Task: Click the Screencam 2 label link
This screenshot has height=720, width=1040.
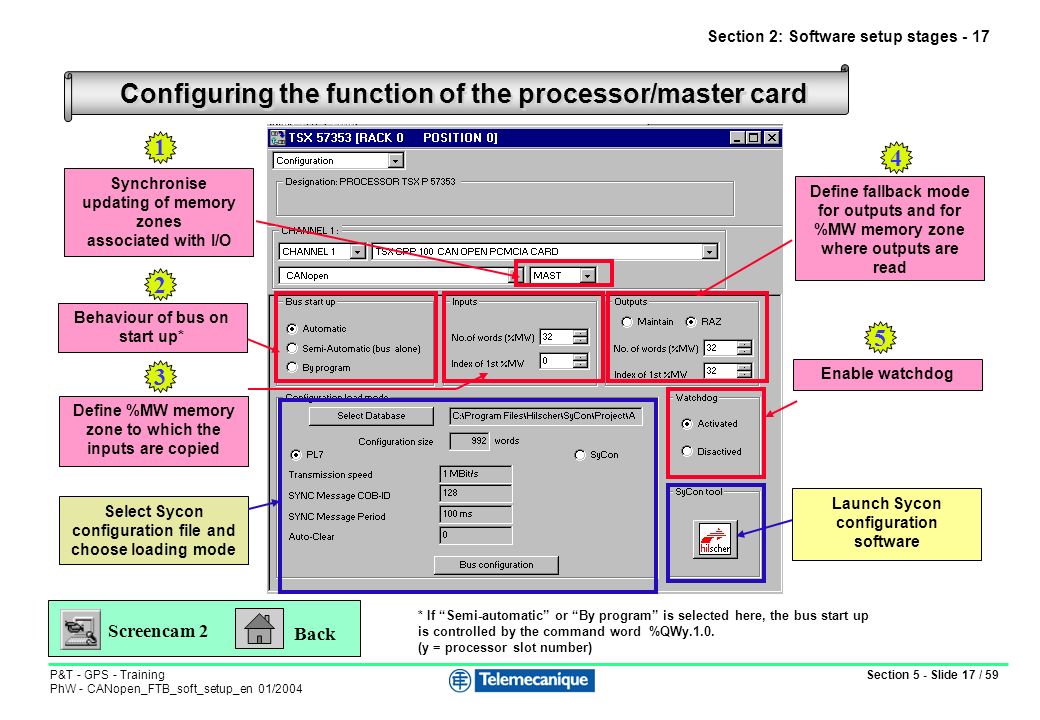Action: tap(158, 631)
